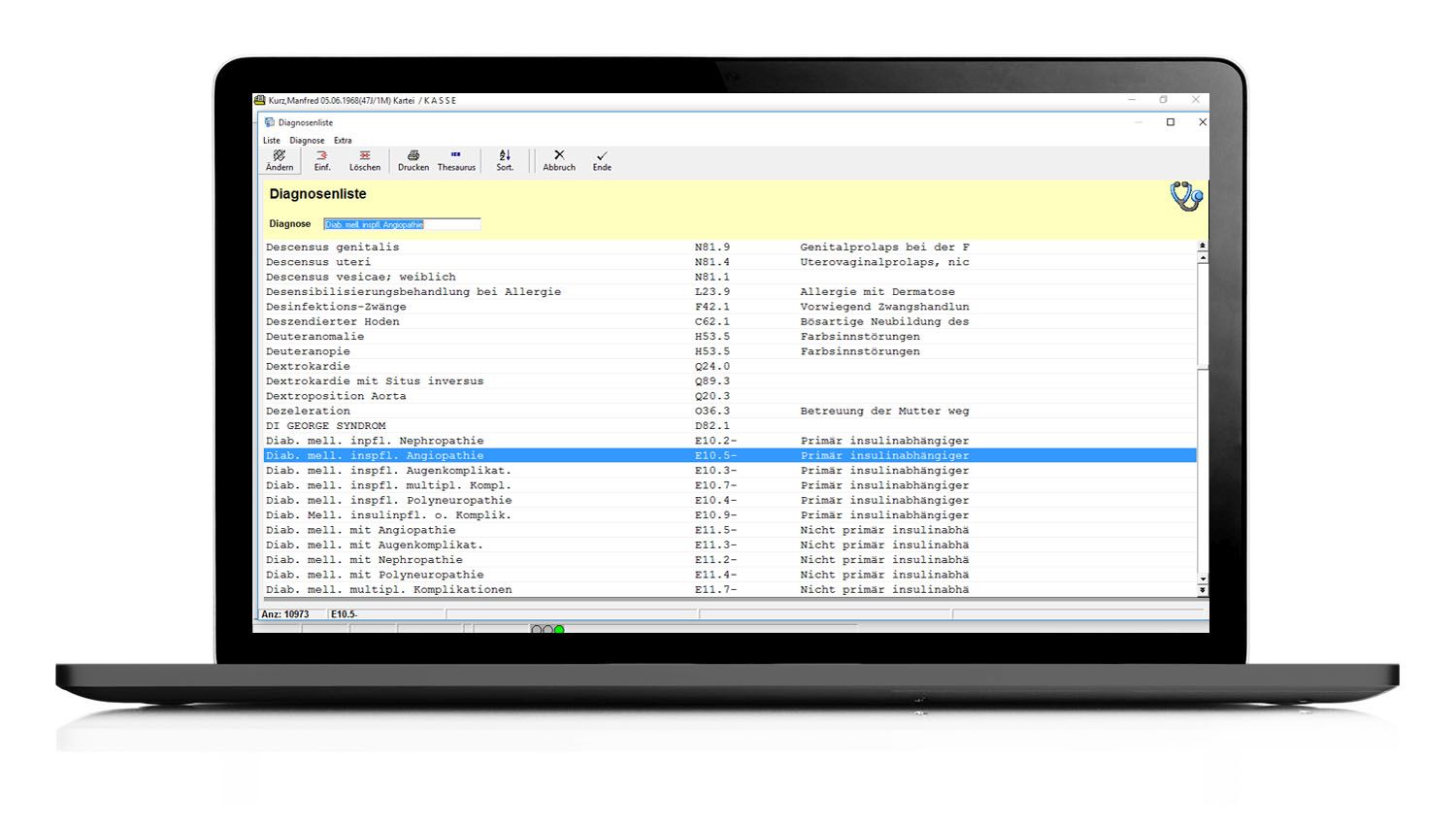Maximize the Diagnosenliste window

[x=1171, y=122]
